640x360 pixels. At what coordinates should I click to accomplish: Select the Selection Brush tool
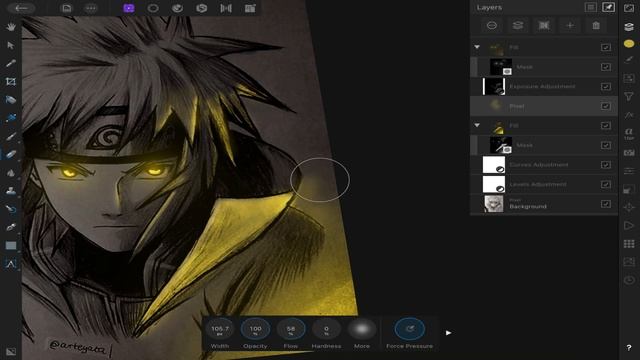11,100
